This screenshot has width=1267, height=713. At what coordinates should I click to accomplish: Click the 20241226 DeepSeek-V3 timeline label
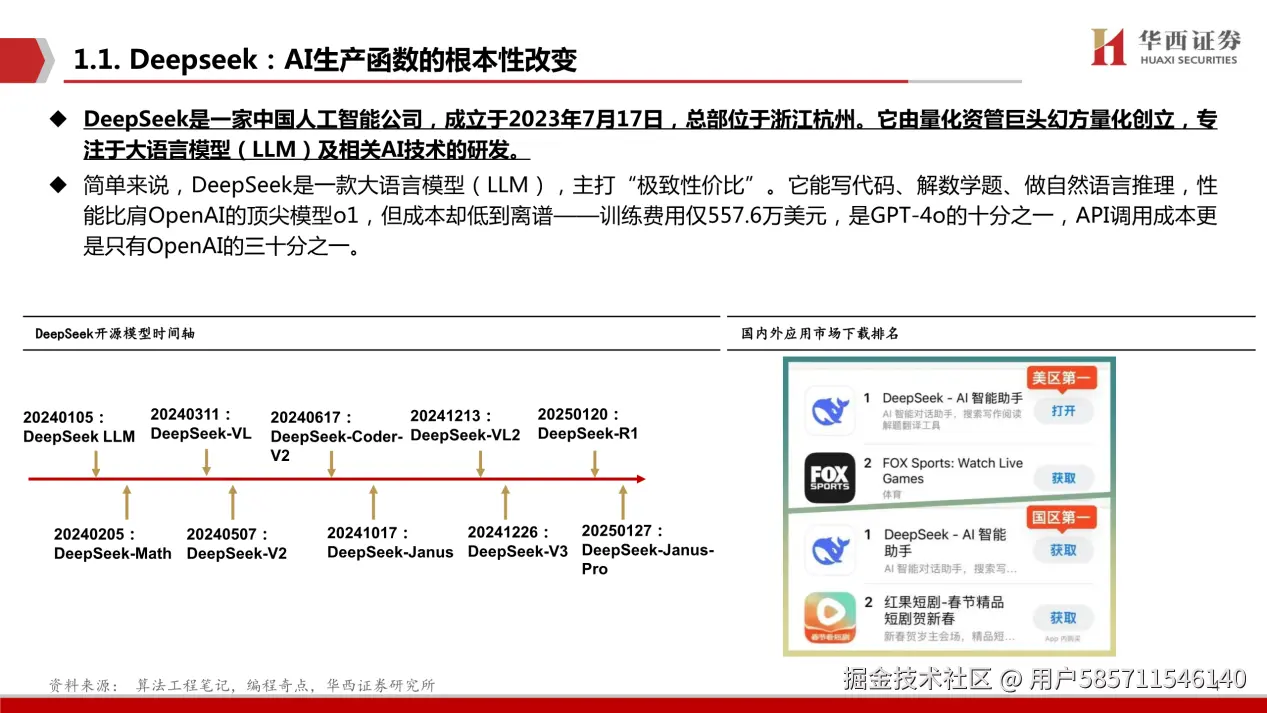pyautogui.click(x=518, y=543)
